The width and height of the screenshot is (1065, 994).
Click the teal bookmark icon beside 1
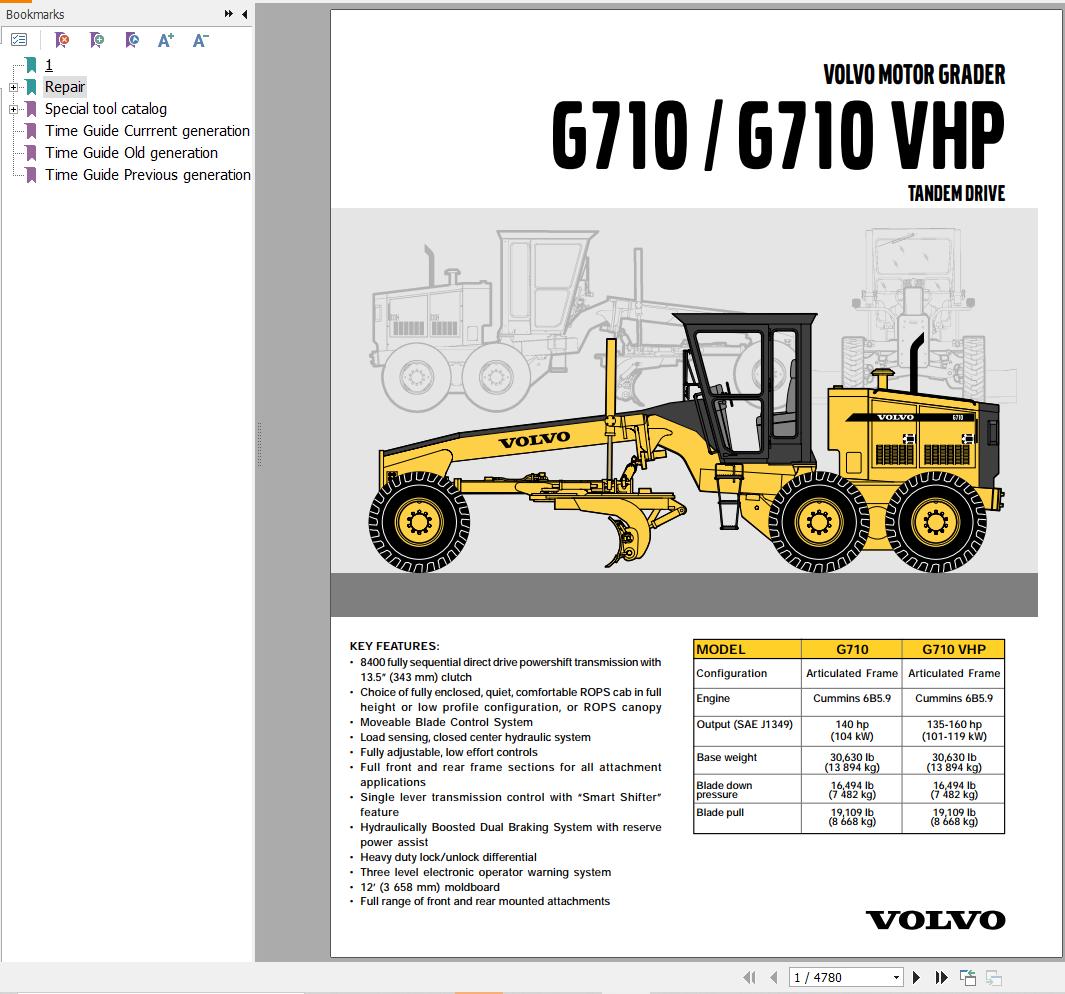point(31,65)
